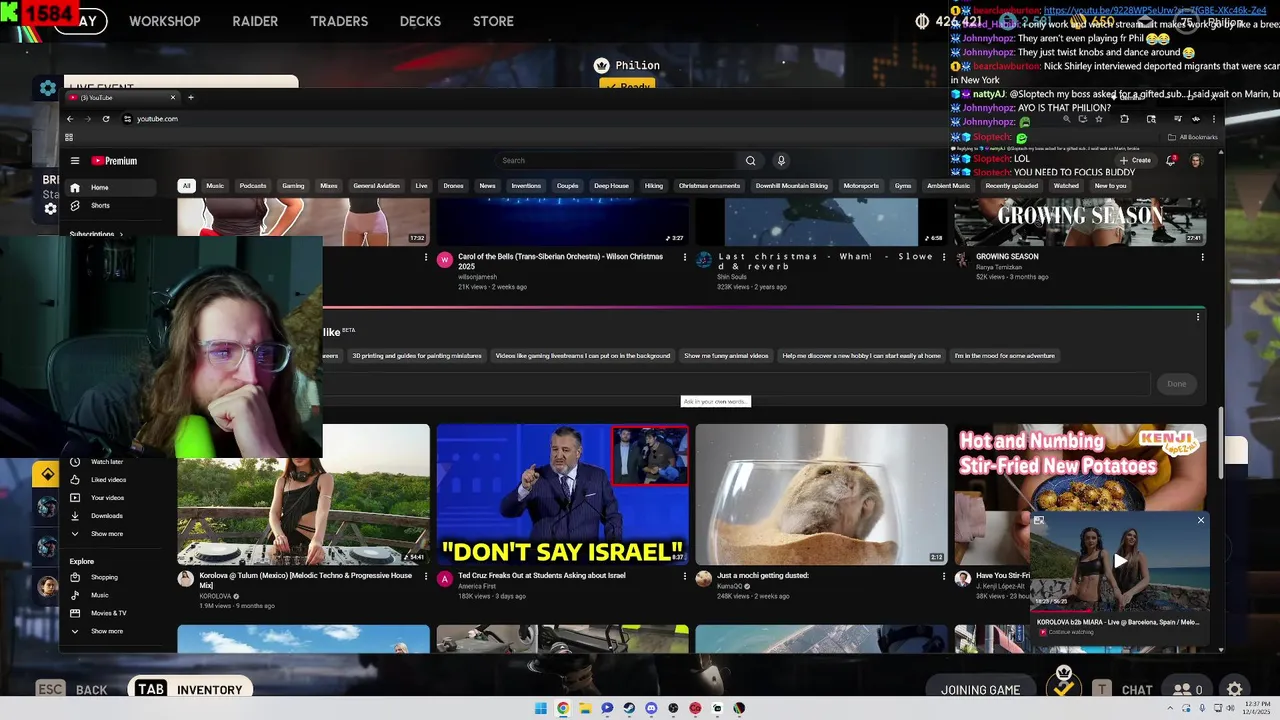
Task: Open the apps grid icon in bookmarks bar
Action: point(69,137)
